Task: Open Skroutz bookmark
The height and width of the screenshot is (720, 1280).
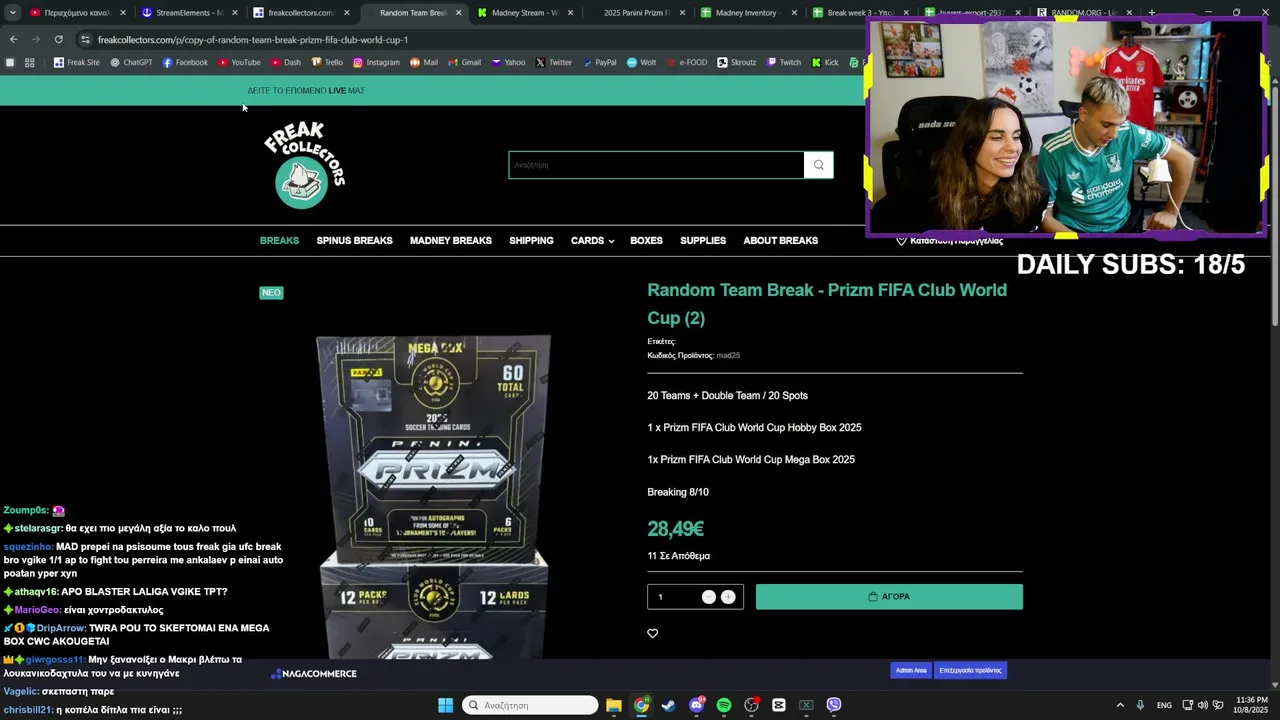Action: [736, 62]
